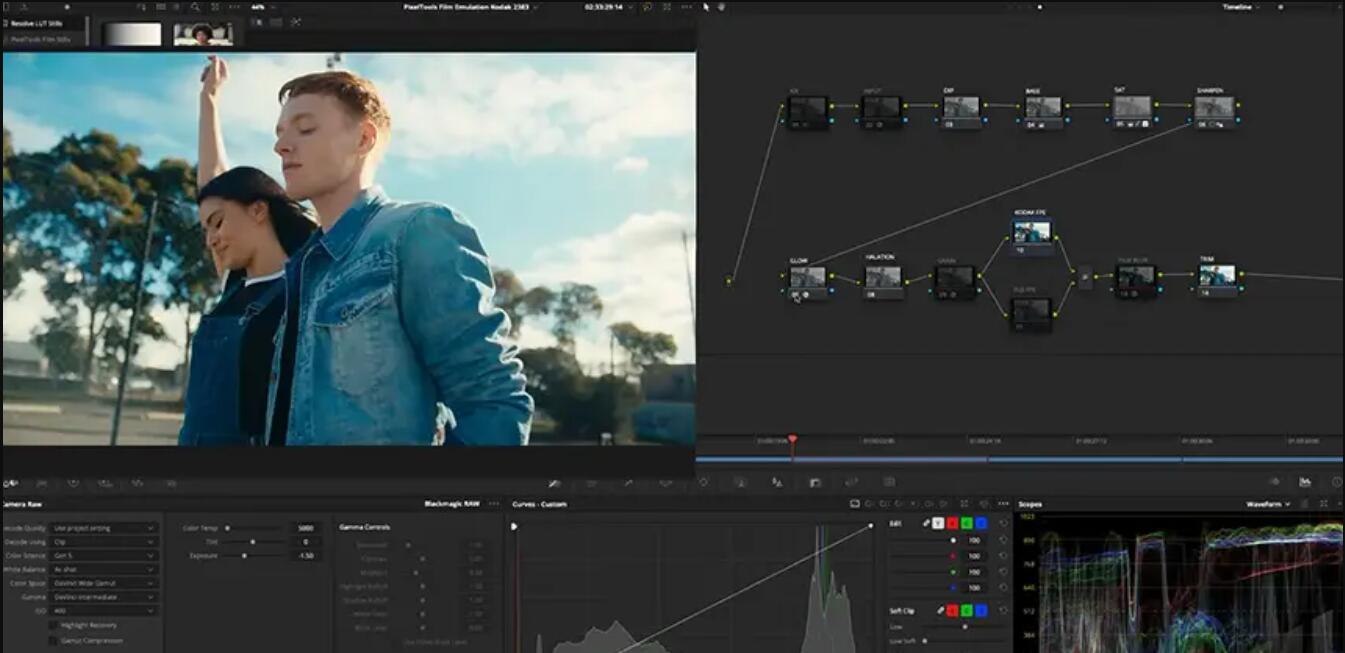This screenshot has height=653, width=1345.
Task: Click the link icon beside Edit channels
Action: [x=926, y=523]
